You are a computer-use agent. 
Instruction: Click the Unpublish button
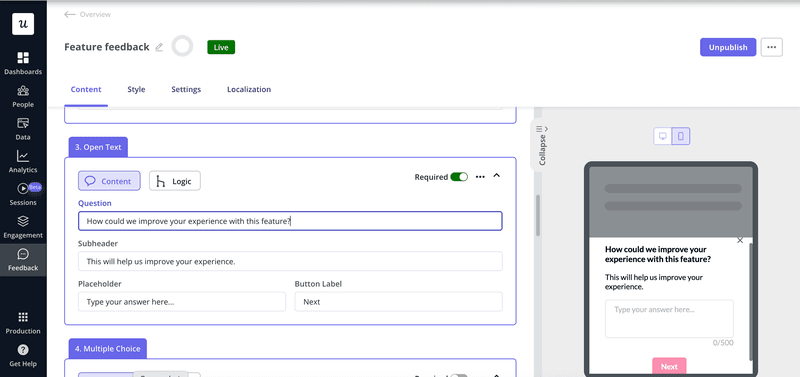(728, 47)
